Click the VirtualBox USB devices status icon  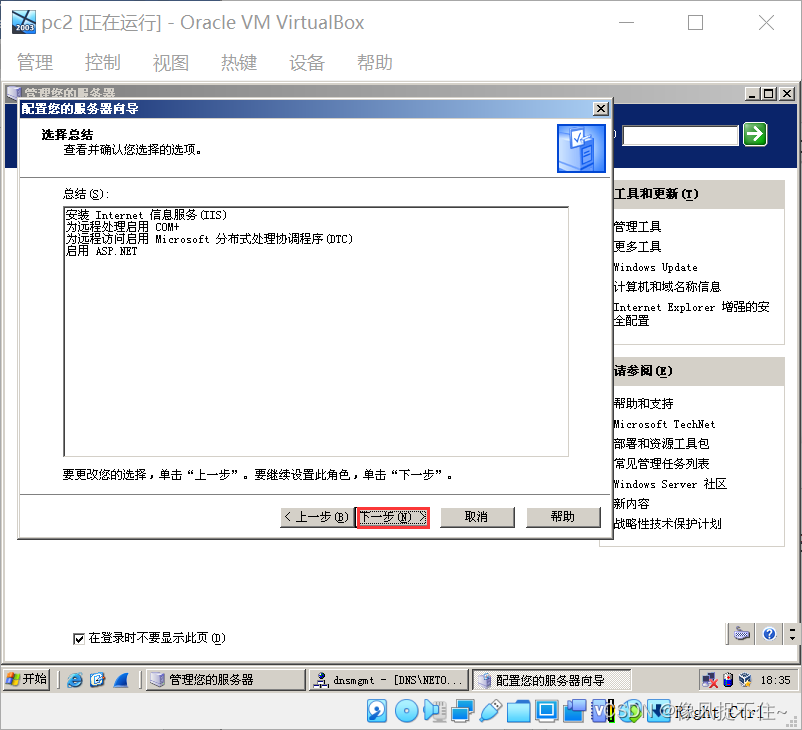(x=490, y=711)
